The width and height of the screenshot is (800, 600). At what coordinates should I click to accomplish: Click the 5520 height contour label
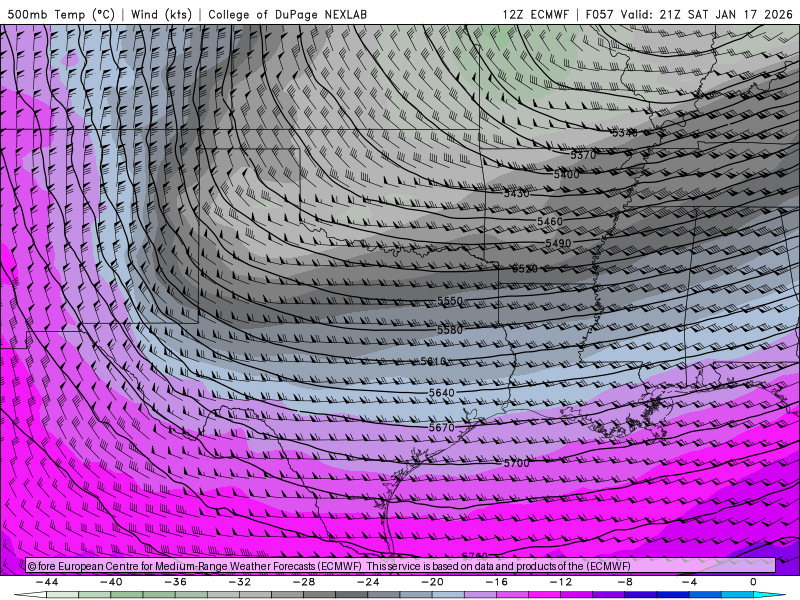click(x=524, y=268)
